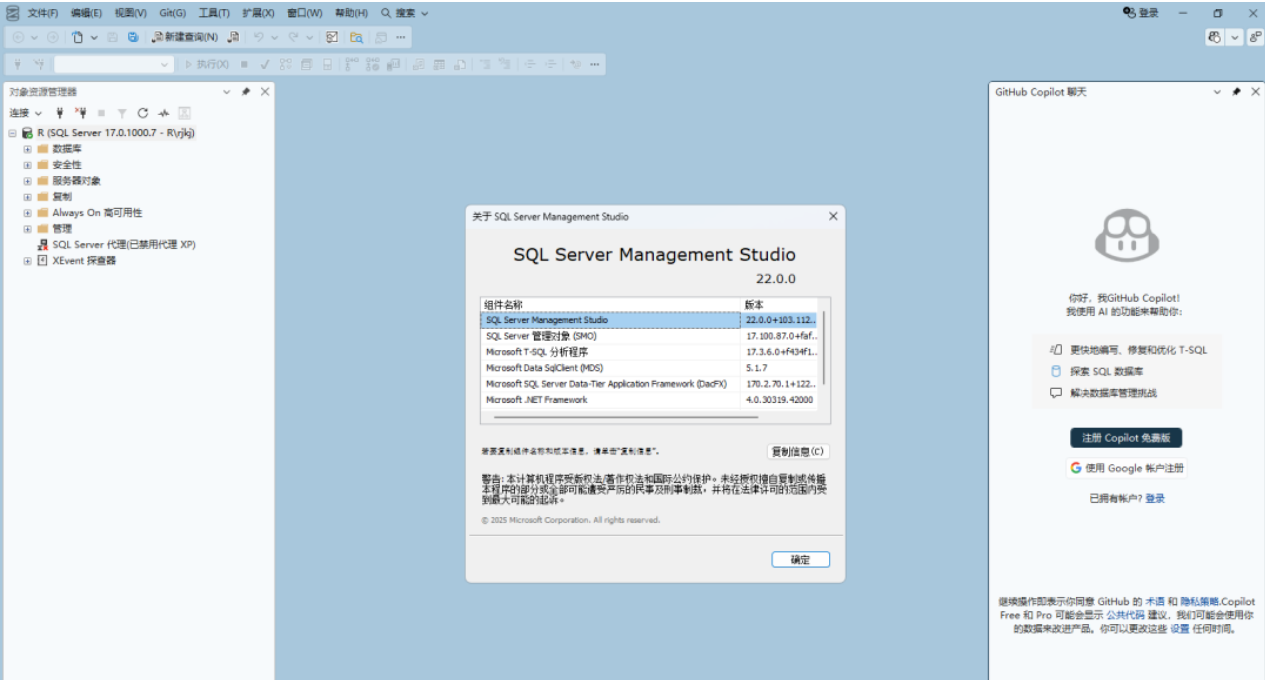Click the Filter funnel icon in Object Explorer

[x=122, y=113]
